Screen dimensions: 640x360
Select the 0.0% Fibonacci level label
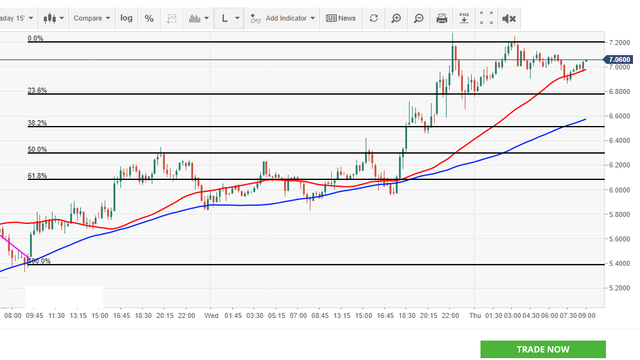pos(36,38)
